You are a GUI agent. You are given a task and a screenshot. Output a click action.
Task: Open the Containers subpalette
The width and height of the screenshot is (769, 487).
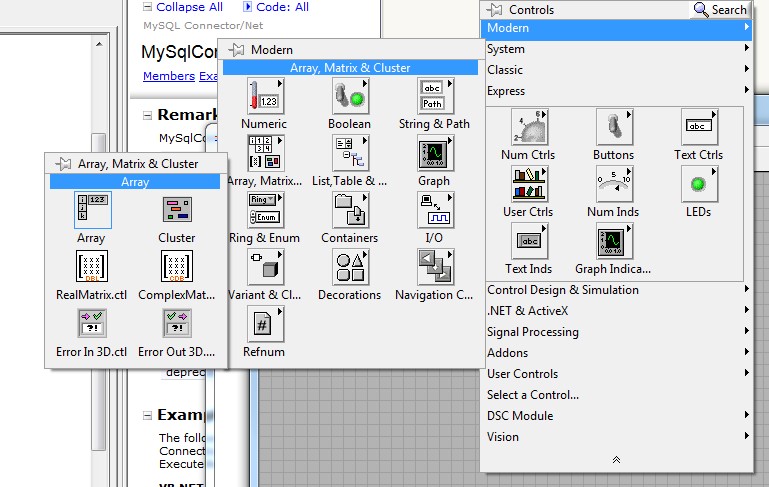(350, 210)
